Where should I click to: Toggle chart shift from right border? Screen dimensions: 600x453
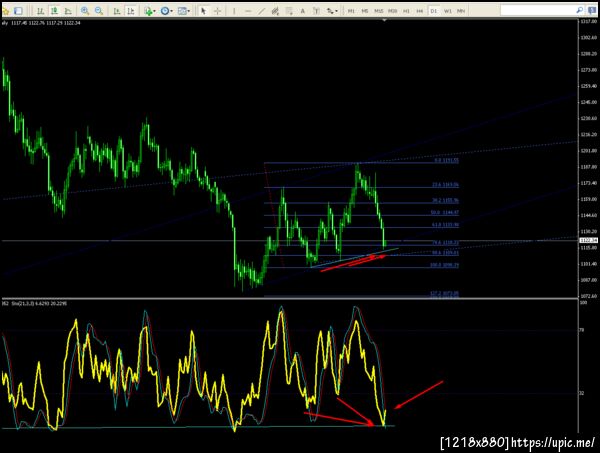point(130,11)
